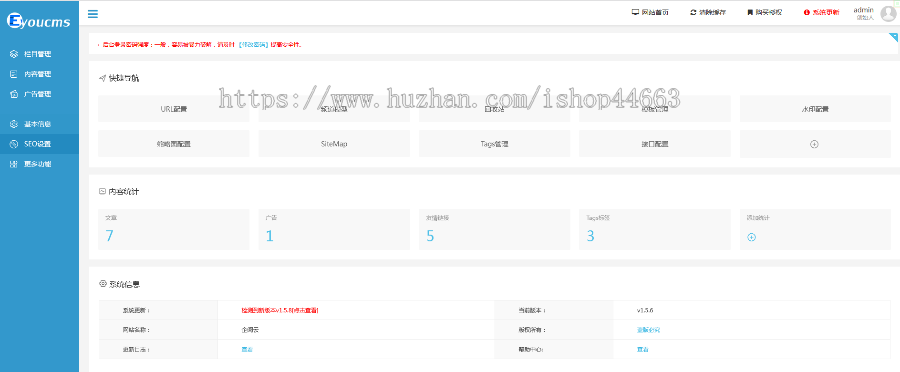Click the red new version detected link
900x372 pixels.
tap(280, 310)
